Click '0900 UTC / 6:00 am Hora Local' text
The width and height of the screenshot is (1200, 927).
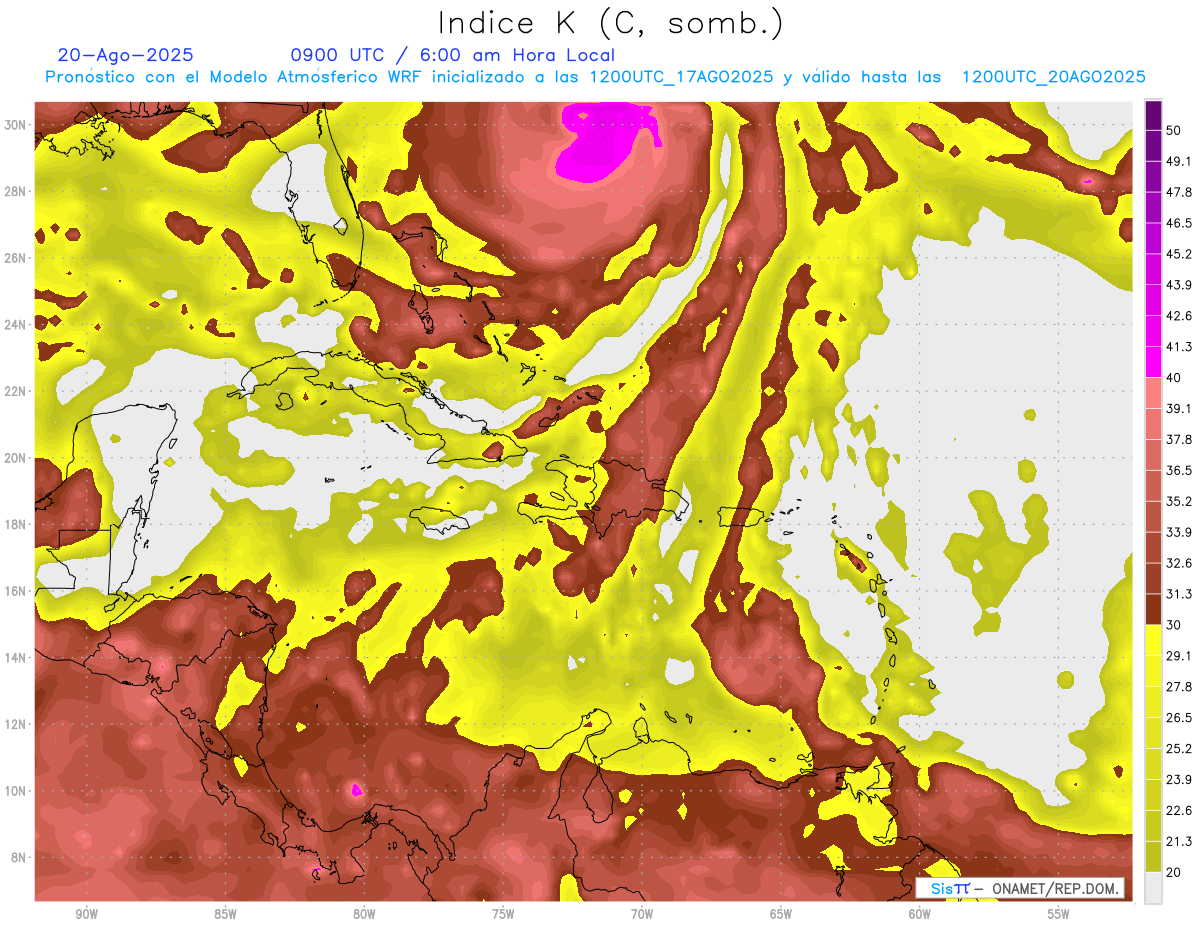(x=453, y=55)
